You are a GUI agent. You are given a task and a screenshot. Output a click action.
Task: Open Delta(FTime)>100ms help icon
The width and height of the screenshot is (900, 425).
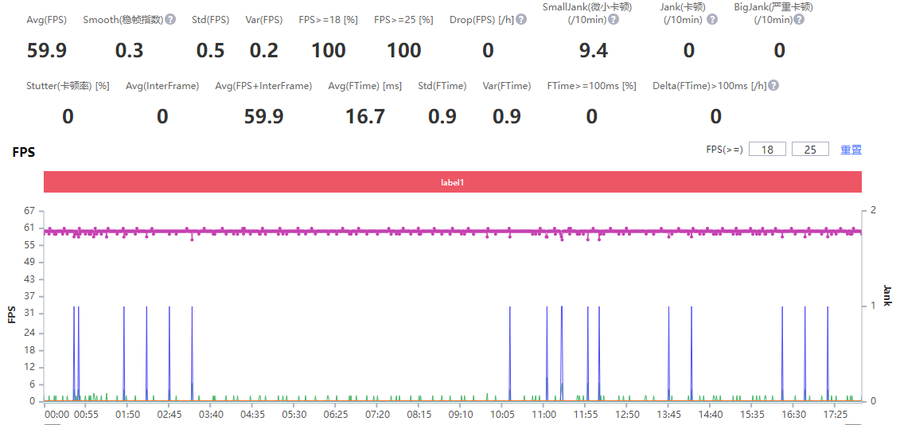773,86
